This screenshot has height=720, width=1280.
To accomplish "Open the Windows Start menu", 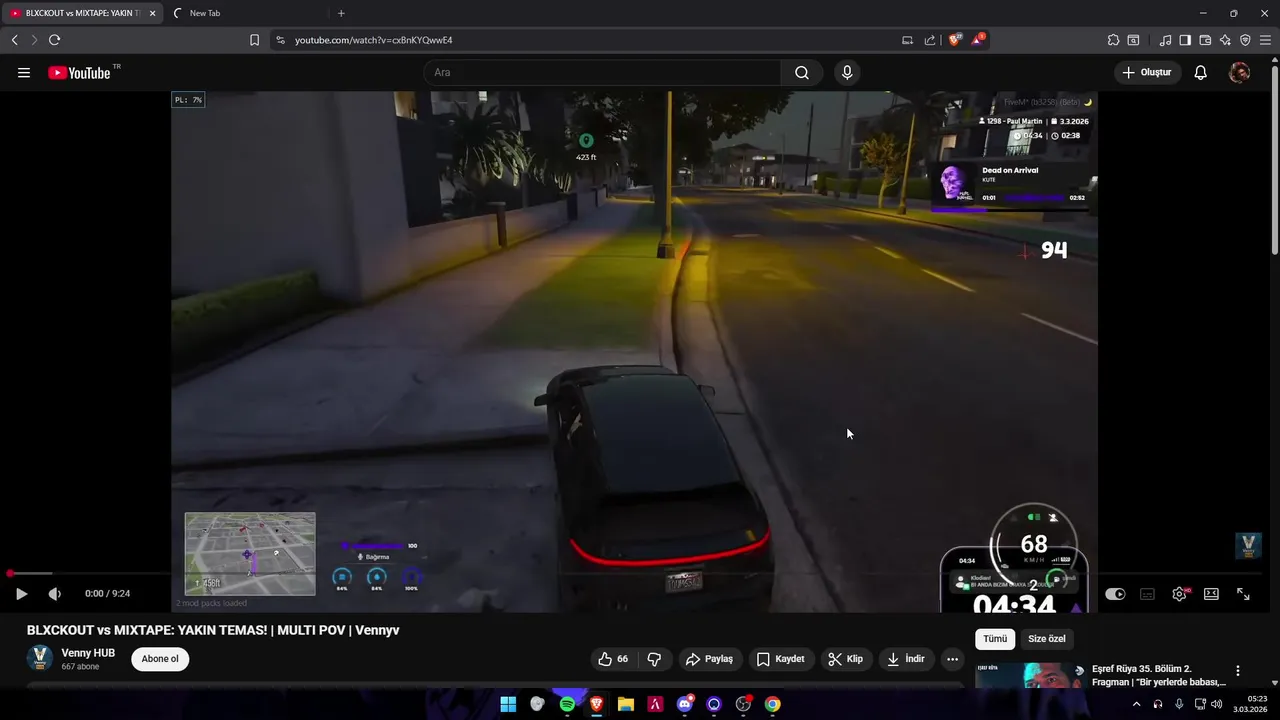I will click(x=508, y=704).
